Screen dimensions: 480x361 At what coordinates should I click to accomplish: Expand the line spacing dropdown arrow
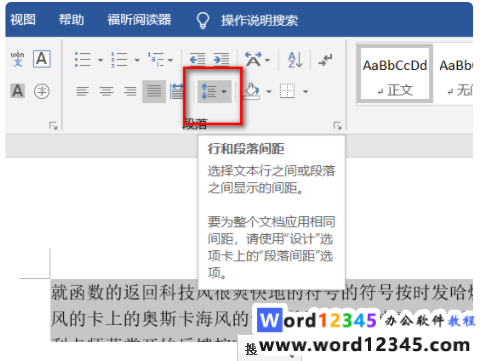(x=224, y=91)
